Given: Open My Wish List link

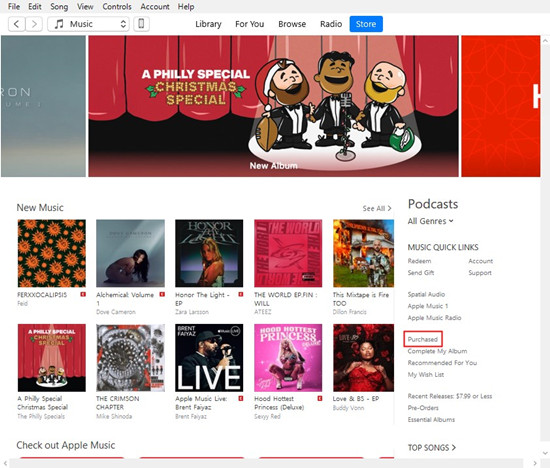Looking at the screenshot, I should coord(425,374).
